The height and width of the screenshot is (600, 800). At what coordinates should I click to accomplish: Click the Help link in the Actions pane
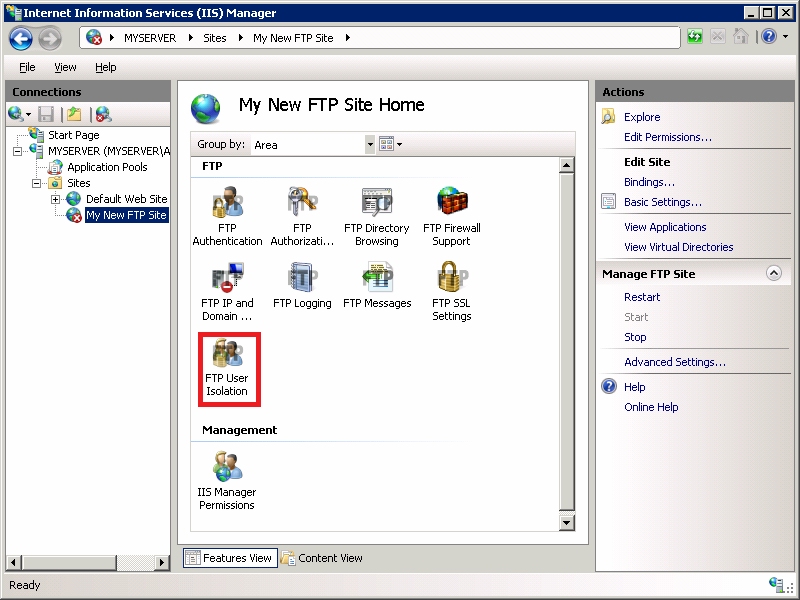point(635,387)
